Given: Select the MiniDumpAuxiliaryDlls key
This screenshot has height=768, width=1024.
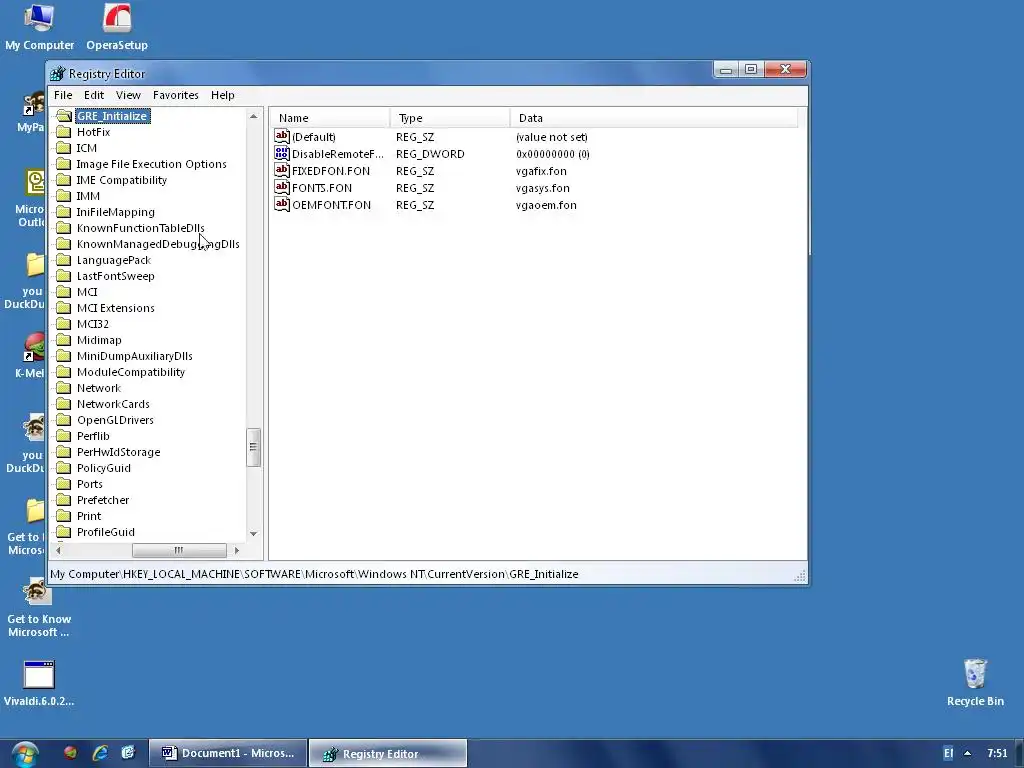Looking at the screenshot, I should [135, 356].
